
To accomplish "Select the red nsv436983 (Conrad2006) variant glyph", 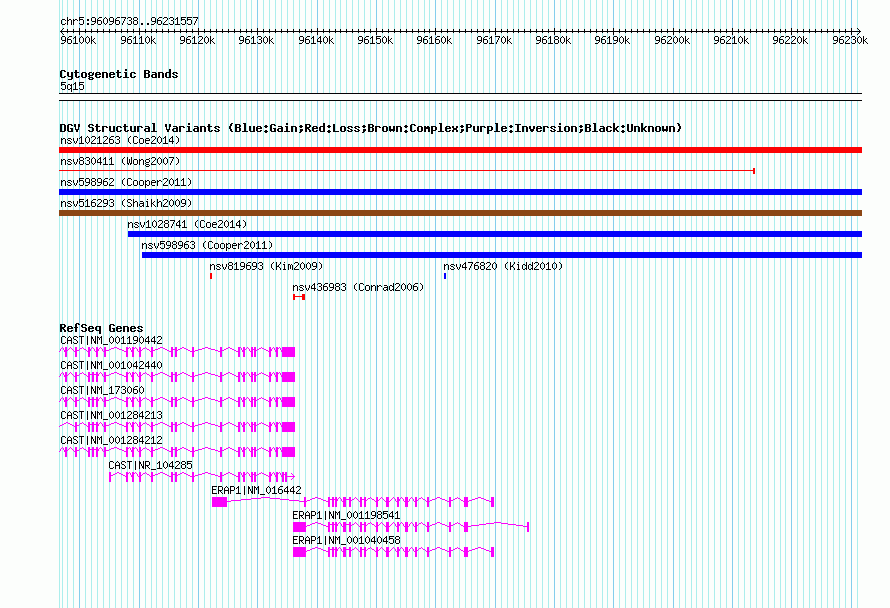I will [299, 297].
